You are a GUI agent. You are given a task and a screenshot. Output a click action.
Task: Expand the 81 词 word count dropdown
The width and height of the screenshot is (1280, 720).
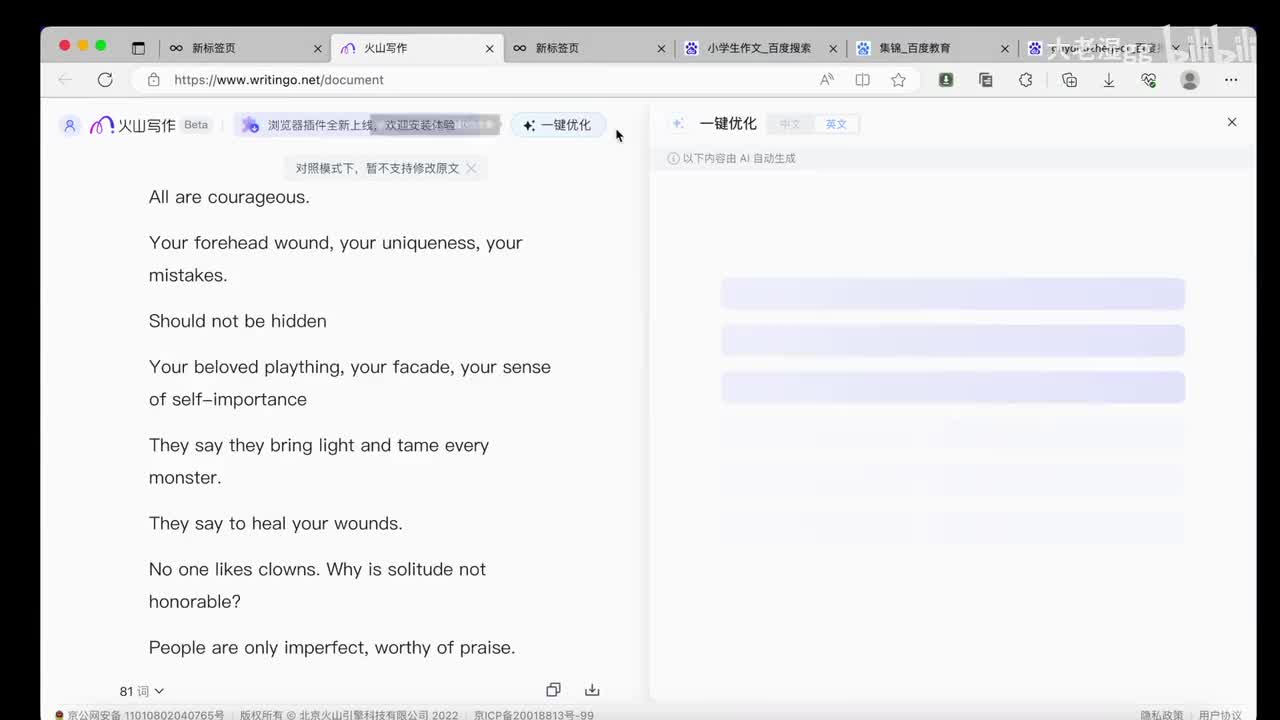tap(141, 691)
